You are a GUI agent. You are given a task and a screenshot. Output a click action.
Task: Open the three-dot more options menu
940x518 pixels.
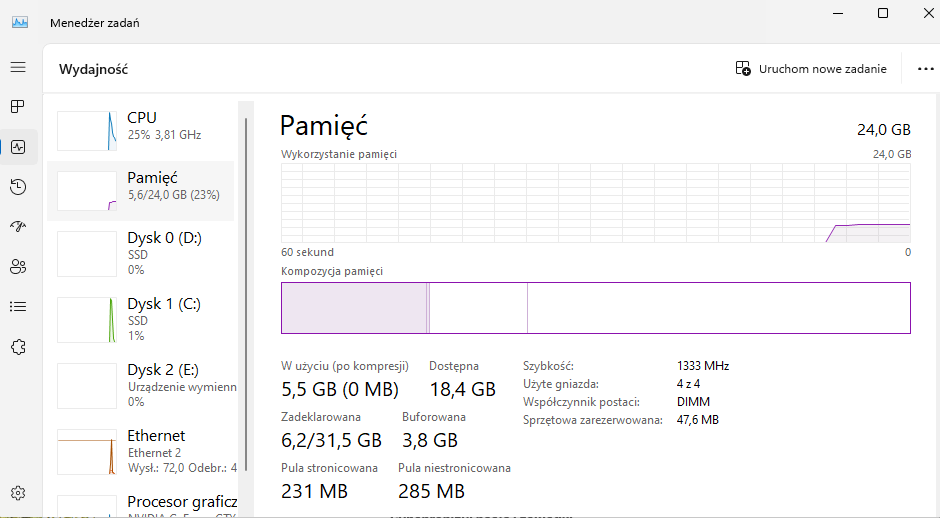coord(925,69)
